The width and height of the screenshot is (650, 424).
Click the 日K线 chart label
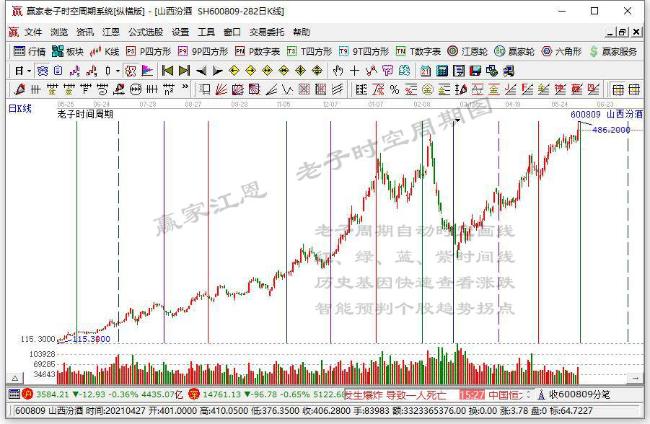20,109
